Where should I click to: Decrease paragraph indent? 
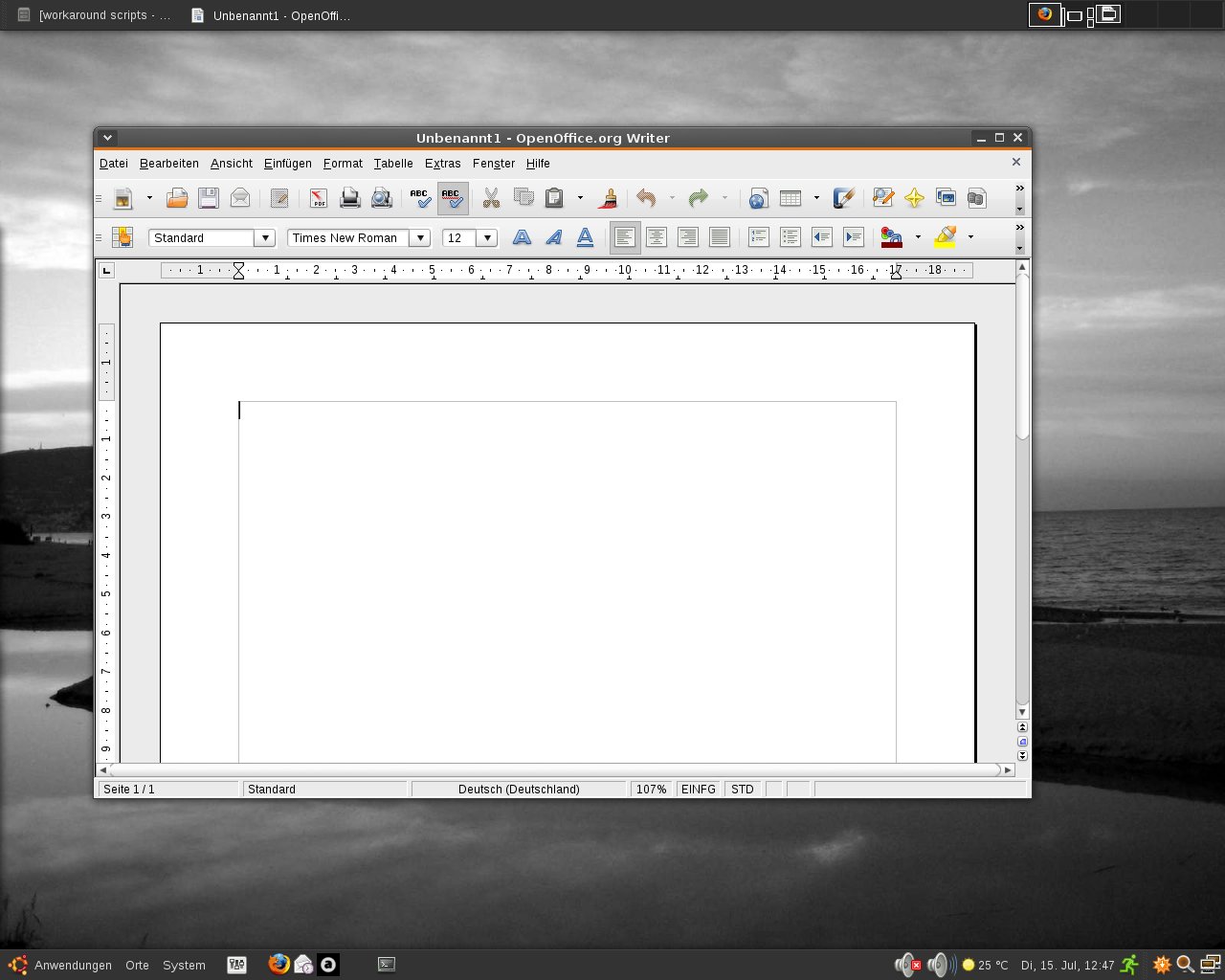822,237
